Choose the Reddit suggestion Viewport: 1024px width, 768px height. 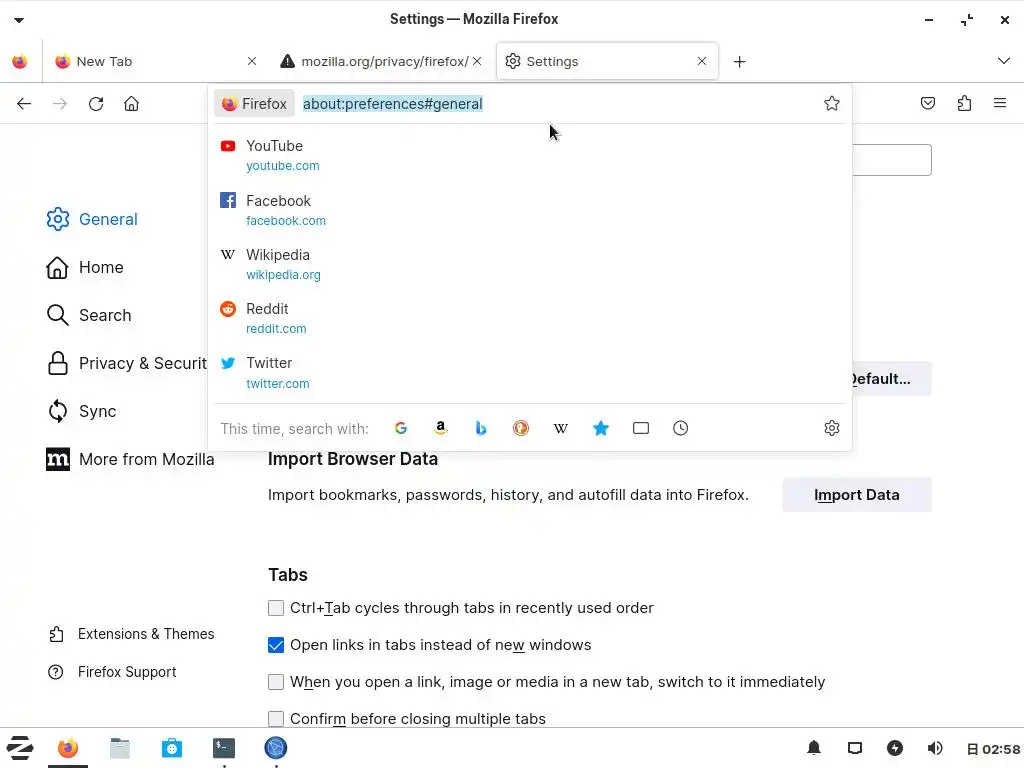coord(530,319)
